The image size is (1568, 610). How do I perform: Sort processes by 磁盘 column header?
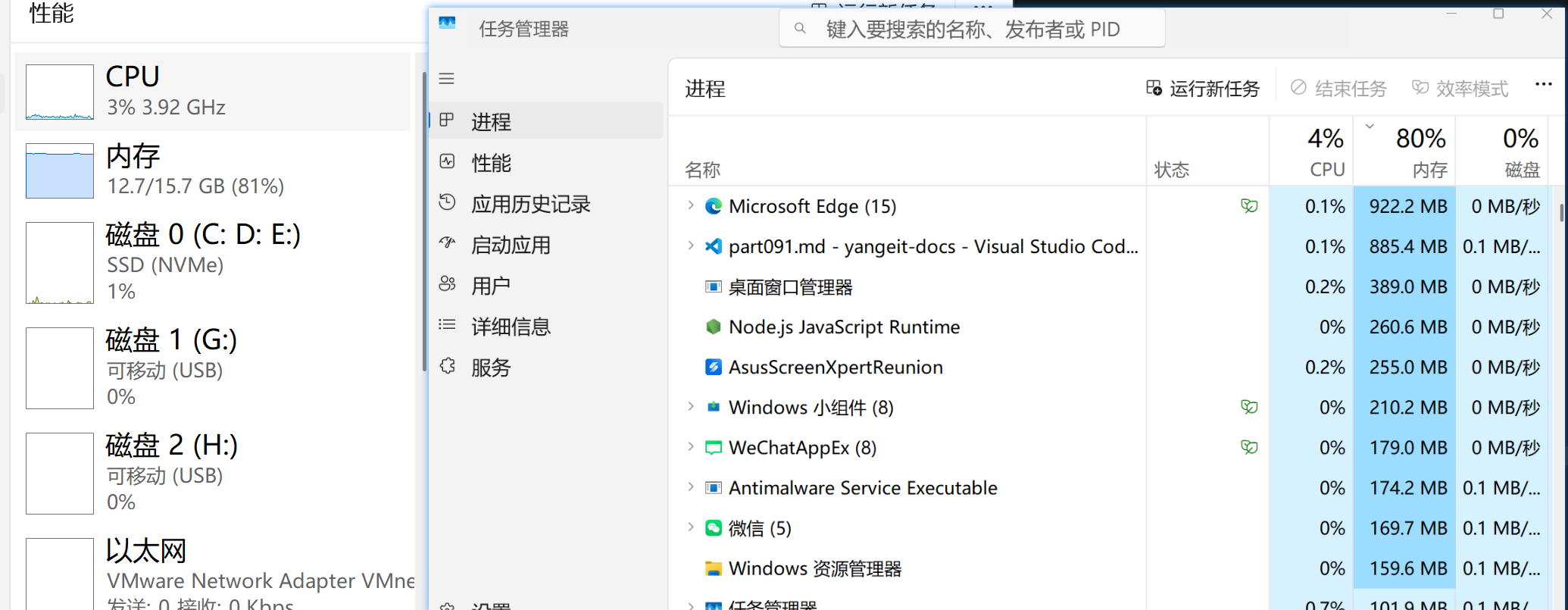[1501, 152]
